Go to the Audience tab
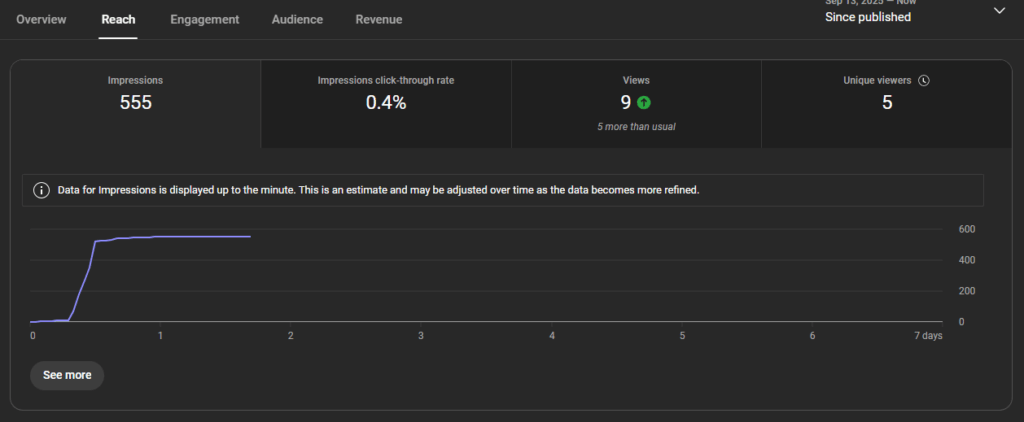The width and height of the screenshot is (1024, 422). click(x=297, y=19)
